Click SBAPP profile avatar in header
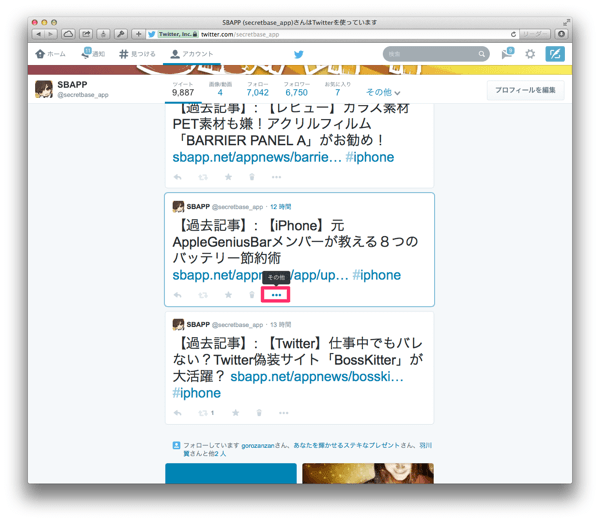Viewport: 600px width, 522px height. pos(44,89)
